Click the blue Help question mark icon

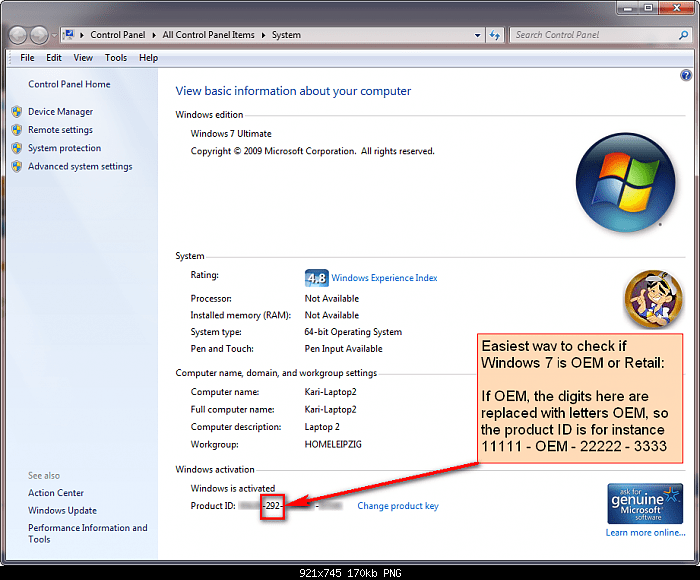point(686,75)
